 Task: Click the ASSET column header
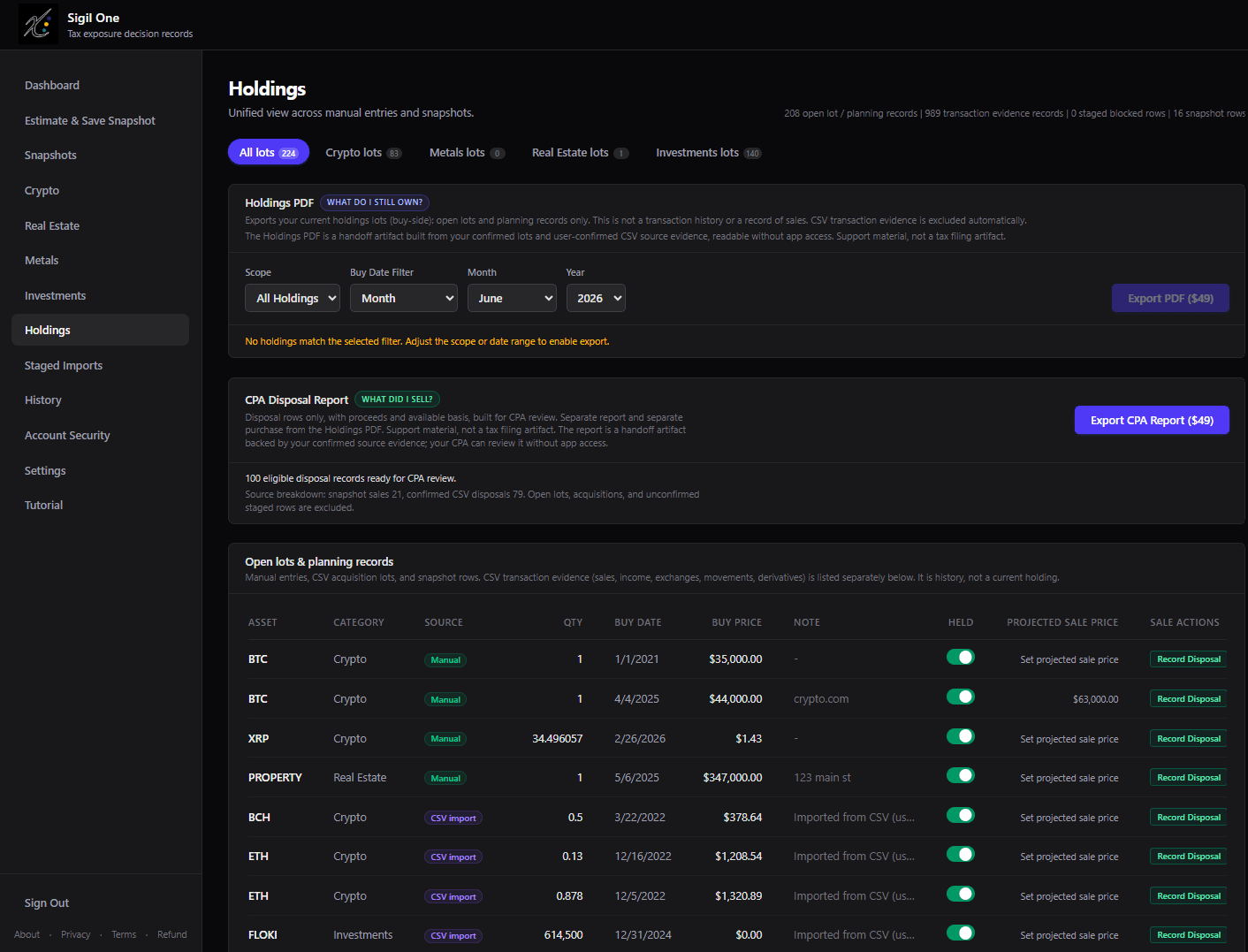[x=263, y=622]
